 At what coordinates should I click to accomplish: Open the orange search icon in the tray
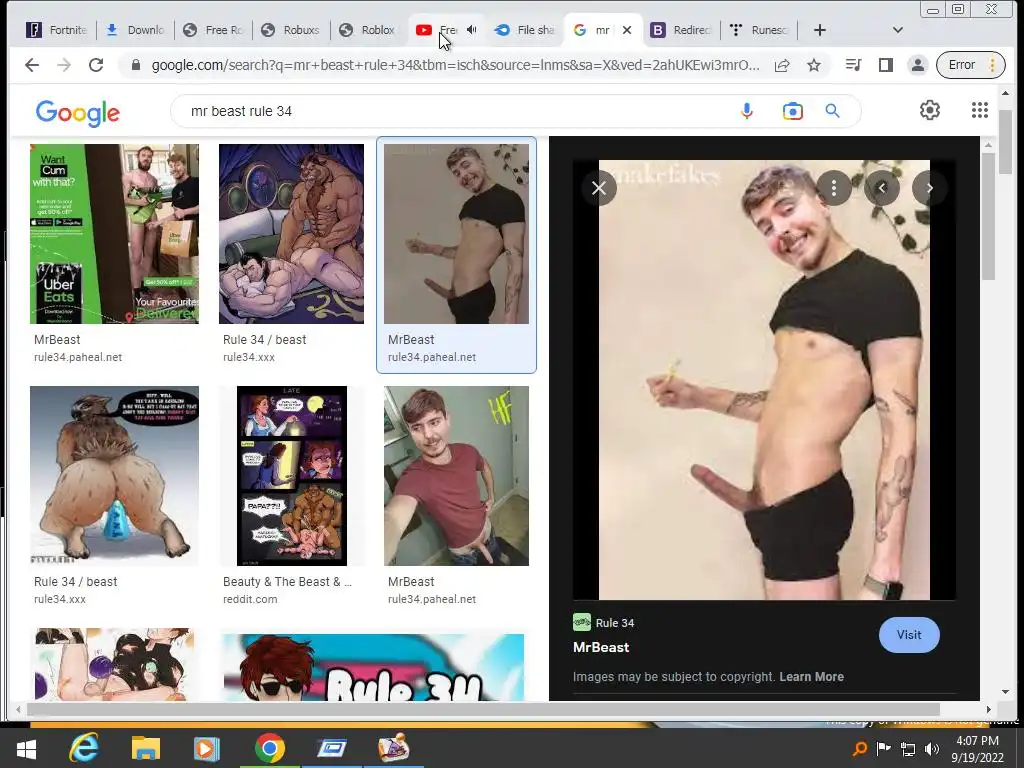[x=860, y=748]
